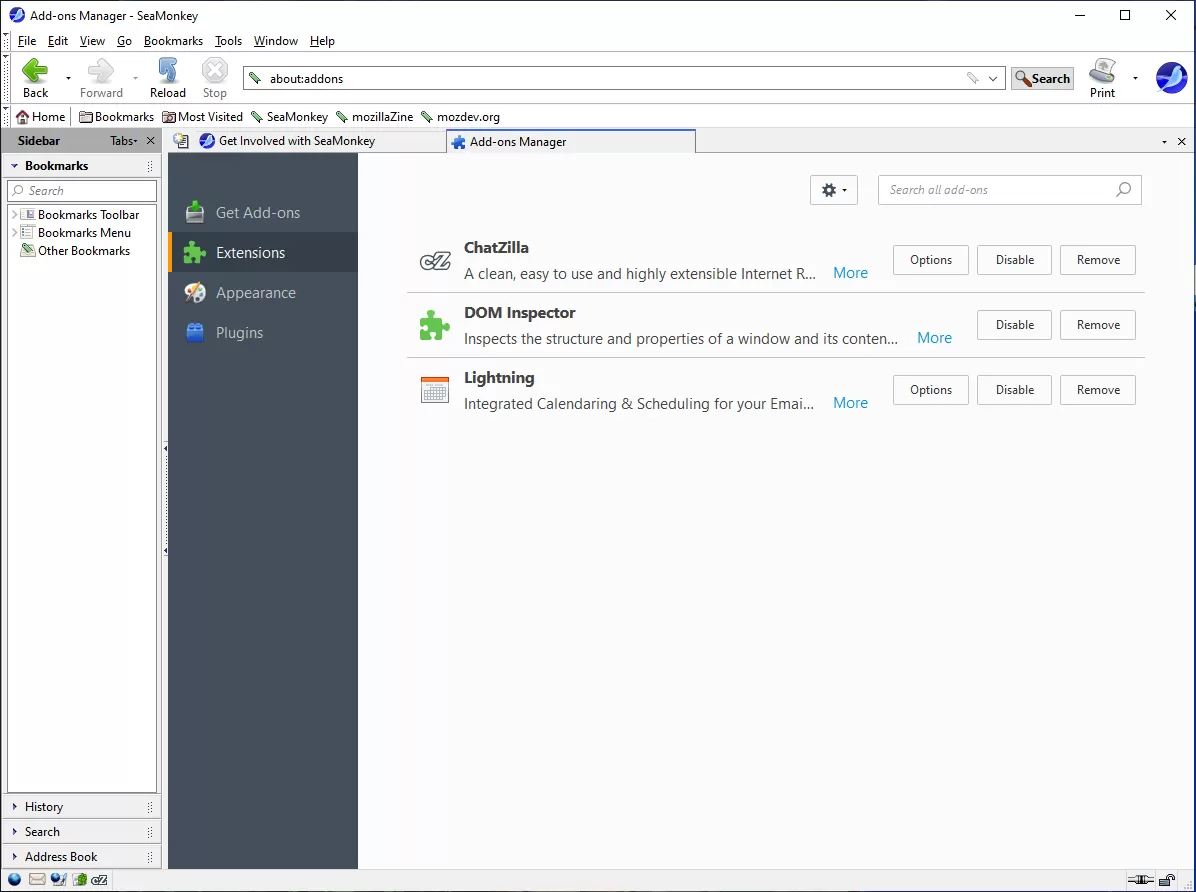Open Navigator using the globe status bar icon
Image resolution: width=1196 pixels, height=892 pixels.
[x=14, y=880]
